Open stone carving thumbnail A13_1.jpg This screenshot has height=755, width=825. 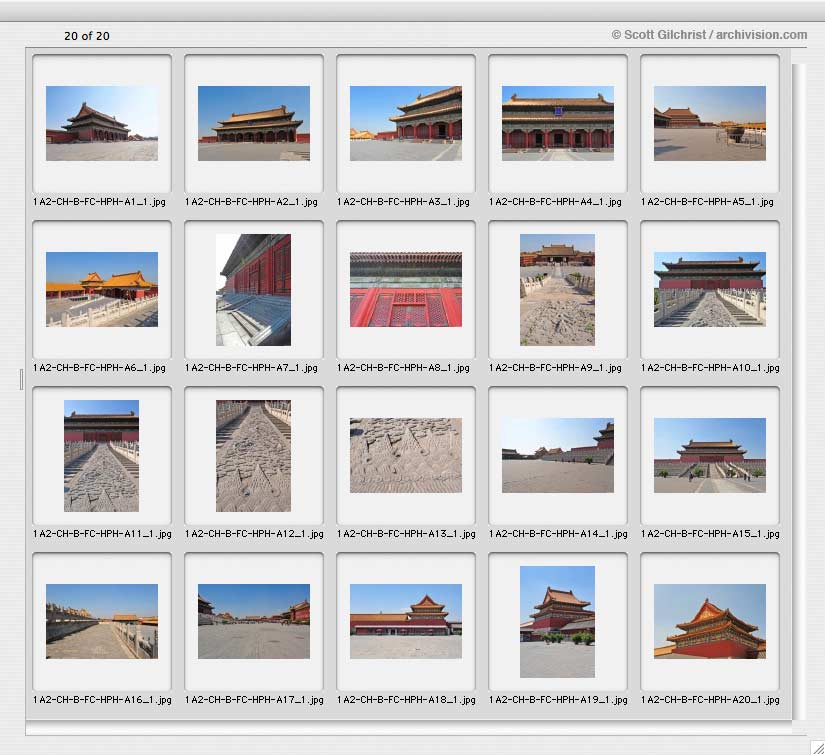[406, 455]
